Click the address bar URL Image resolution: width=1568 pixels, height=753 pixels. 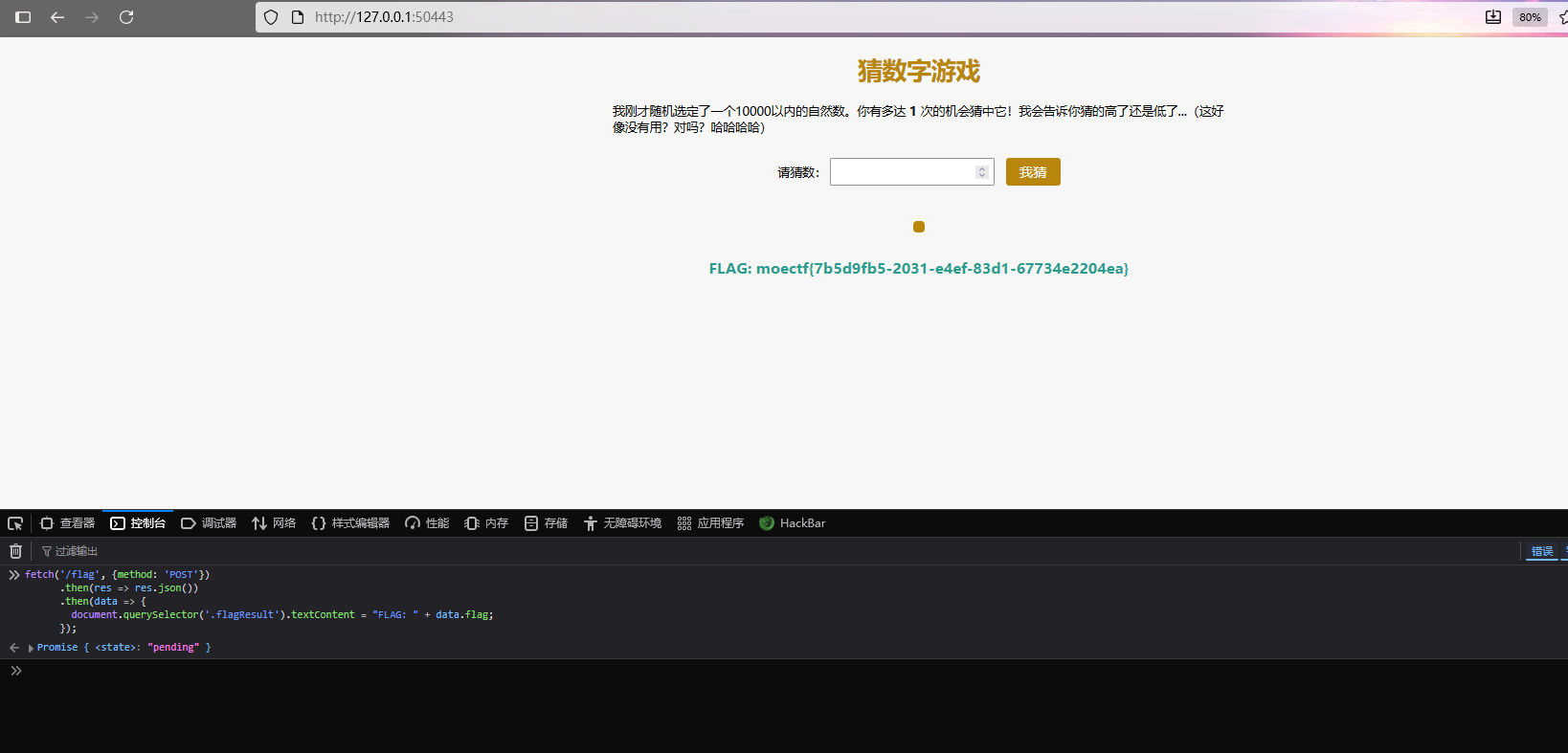(384, 17)
